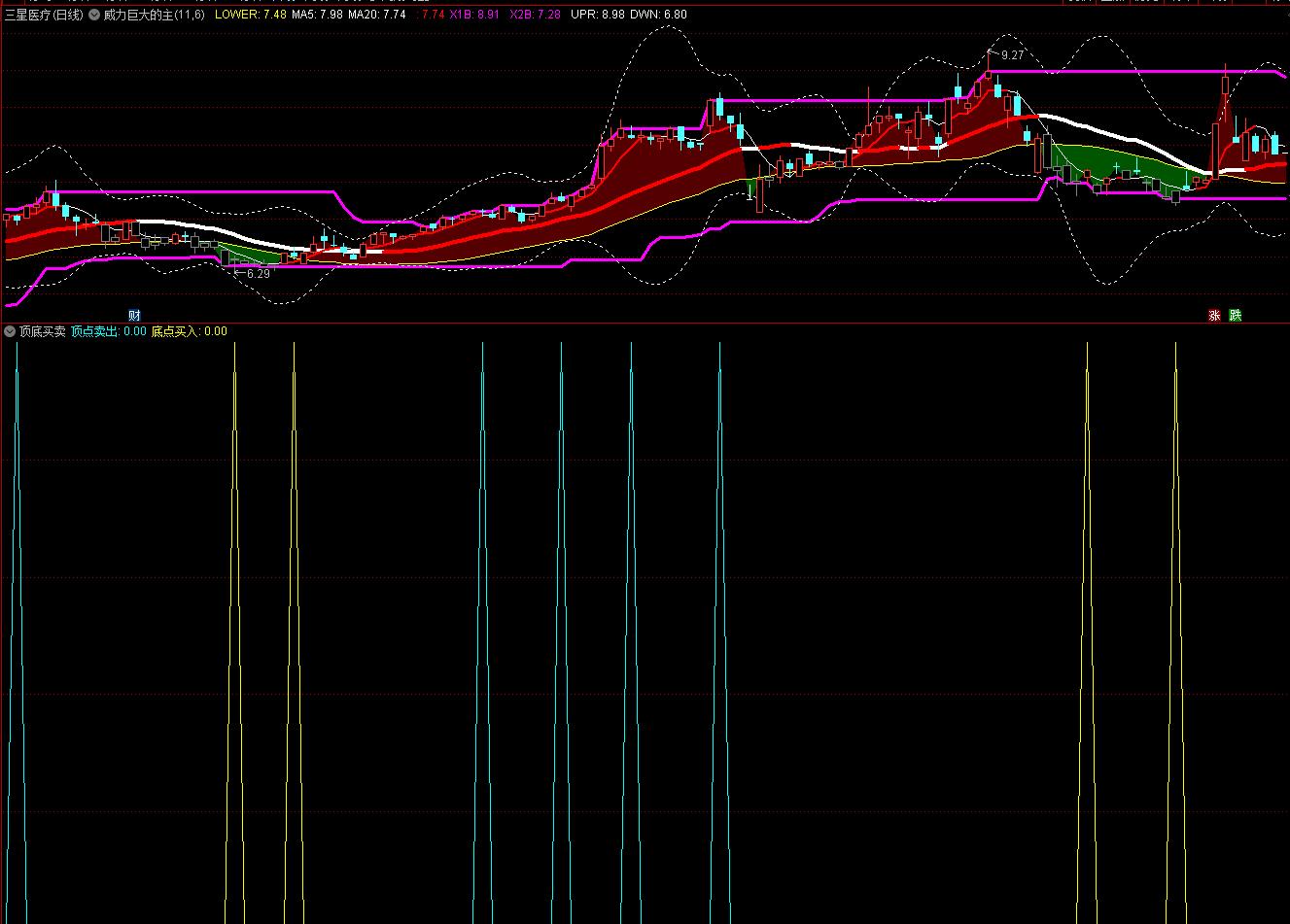Image resolution: width=1290 pixels, height=924 pixels.
Task: Click the green 跌 marker icon
Action: click(1235, 315)
